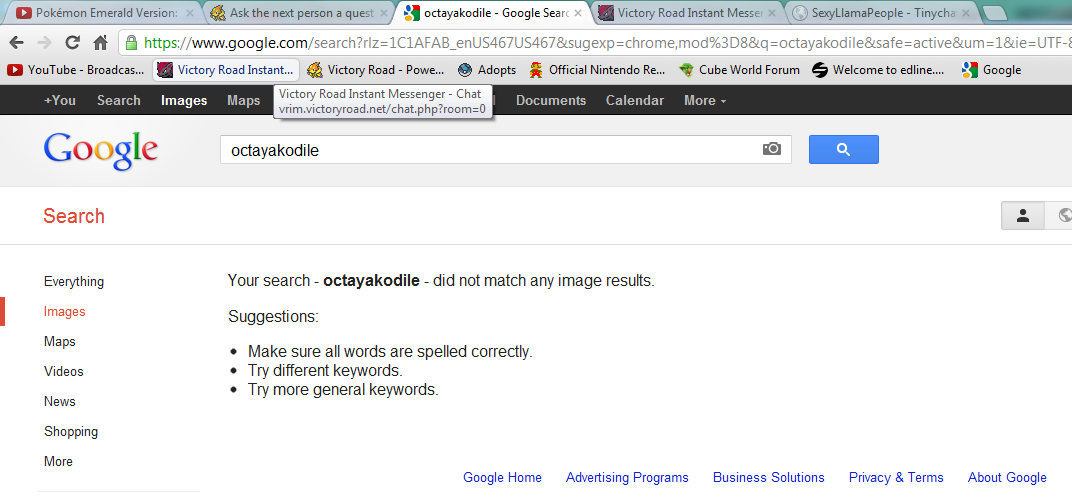Open YouTube - Broadcast bookmark
Viewport: 1072px width, 498px height.
pos(77,70)
